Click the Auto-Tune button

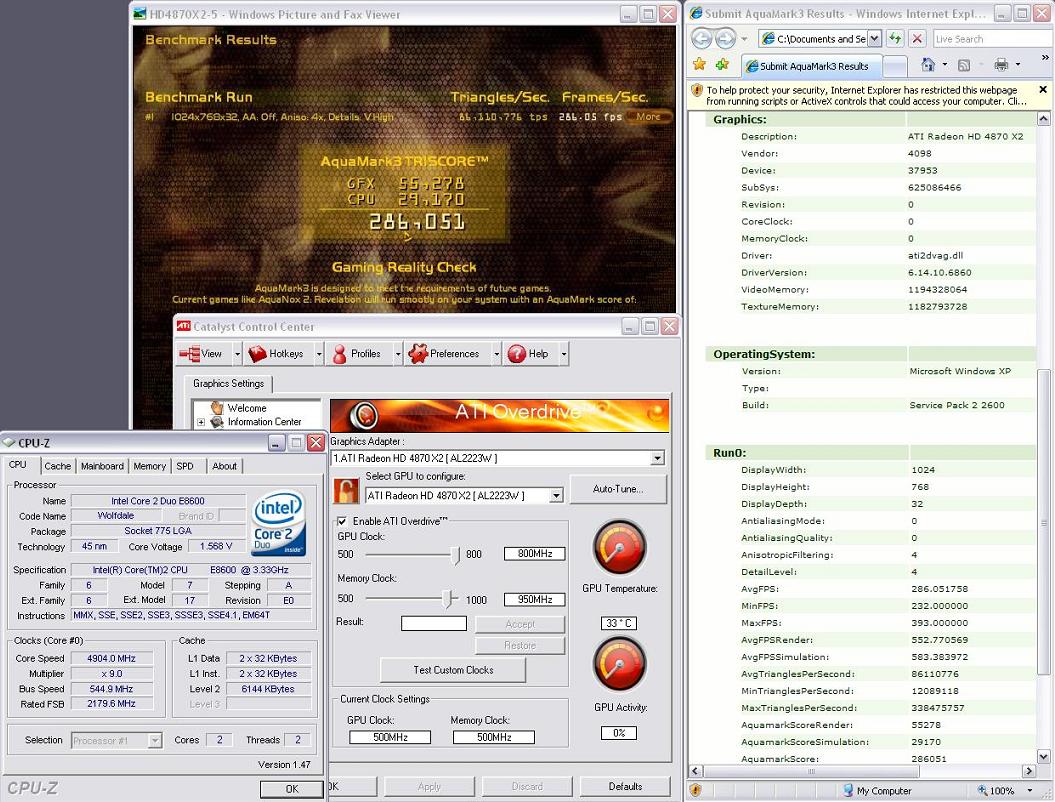[618, 489]
